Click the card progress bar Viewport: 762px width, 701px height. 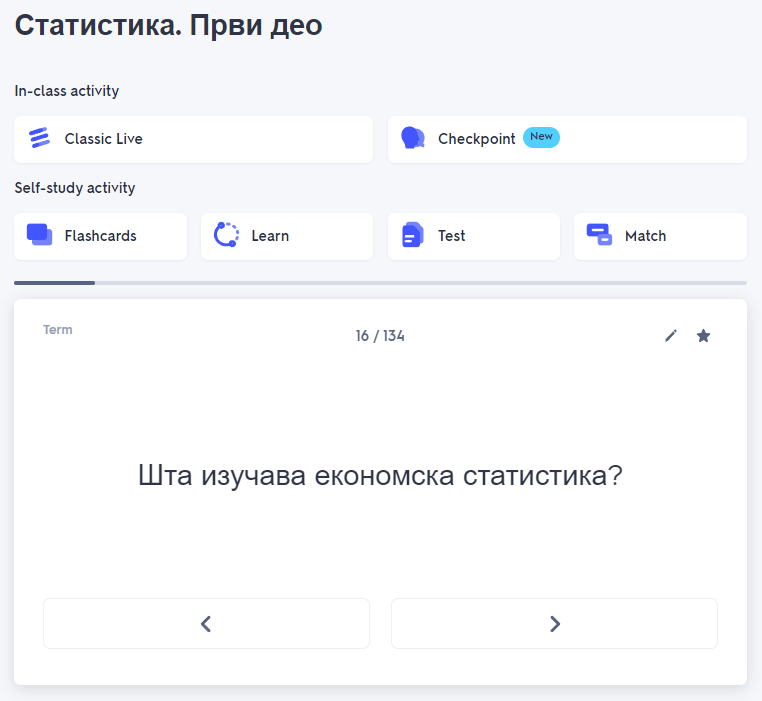click(x=381, y=283)
